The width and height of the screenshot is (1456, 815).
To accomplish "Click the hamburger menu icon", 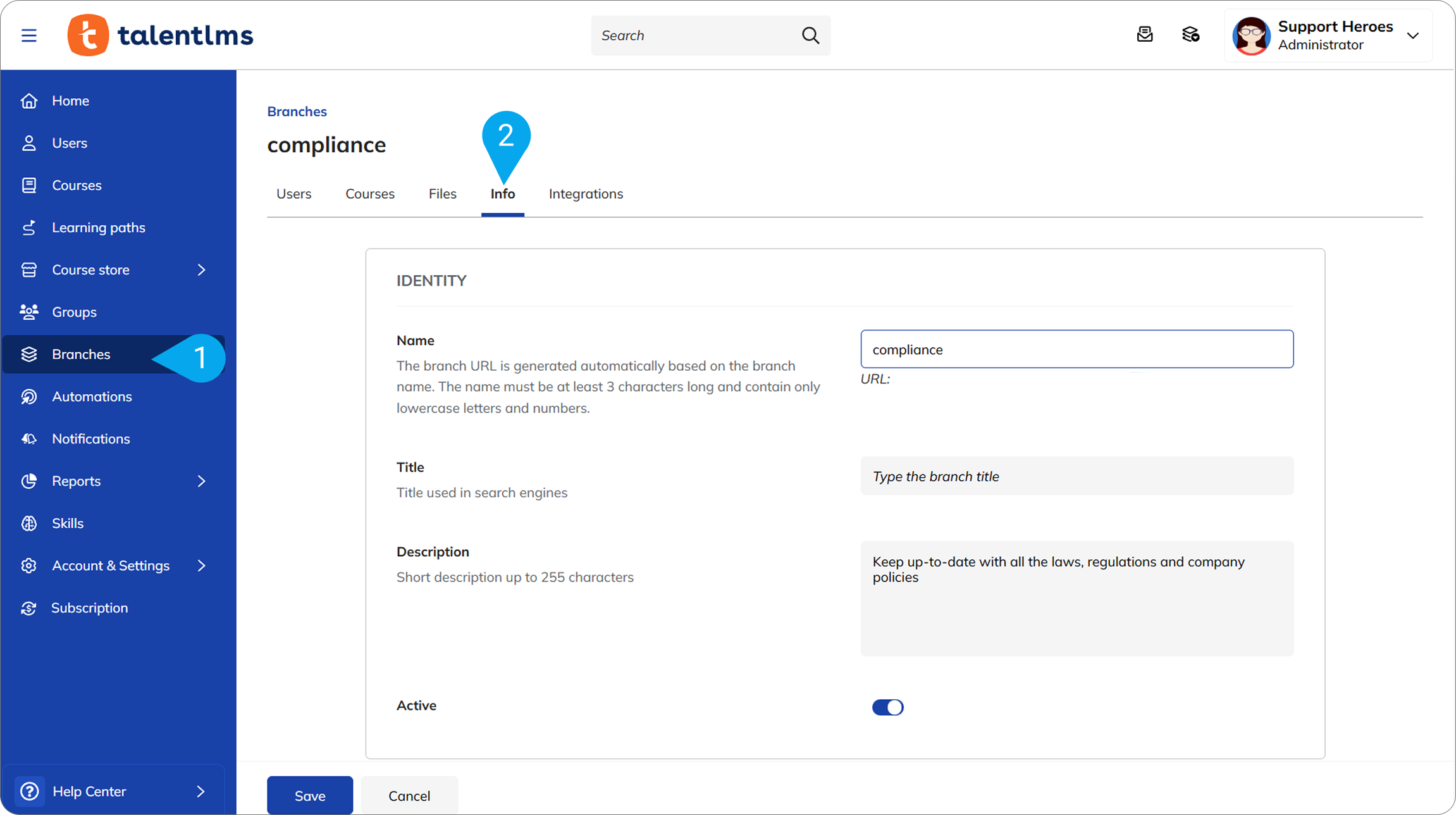I will click(x=29, y=35).
